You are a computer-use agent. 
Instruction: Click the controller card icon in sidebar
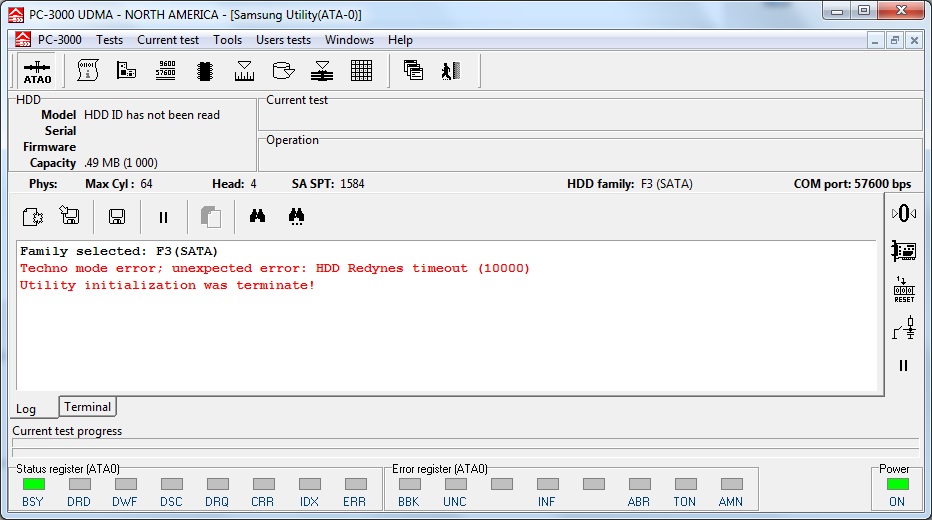903,251
